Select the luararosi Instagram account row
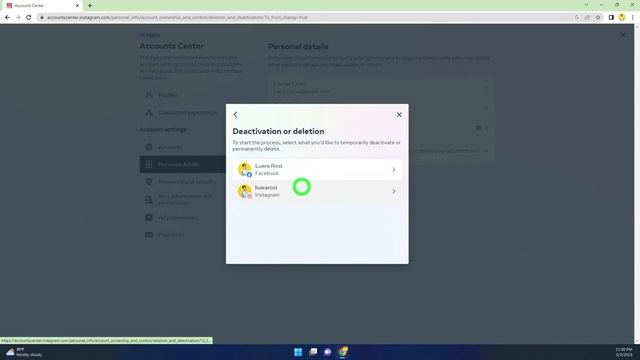640x360 pixels. point(317,191)
